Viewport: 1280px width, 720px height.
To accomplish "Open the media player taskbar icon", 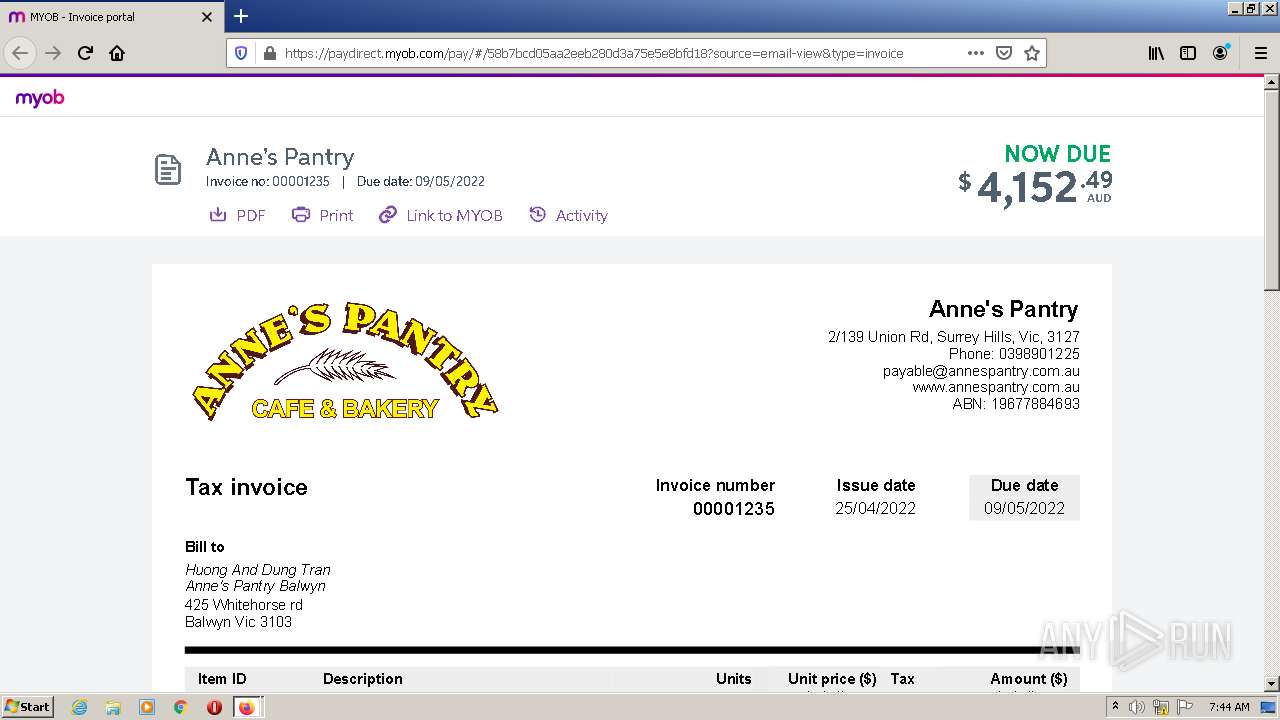I will coord(147,707).
